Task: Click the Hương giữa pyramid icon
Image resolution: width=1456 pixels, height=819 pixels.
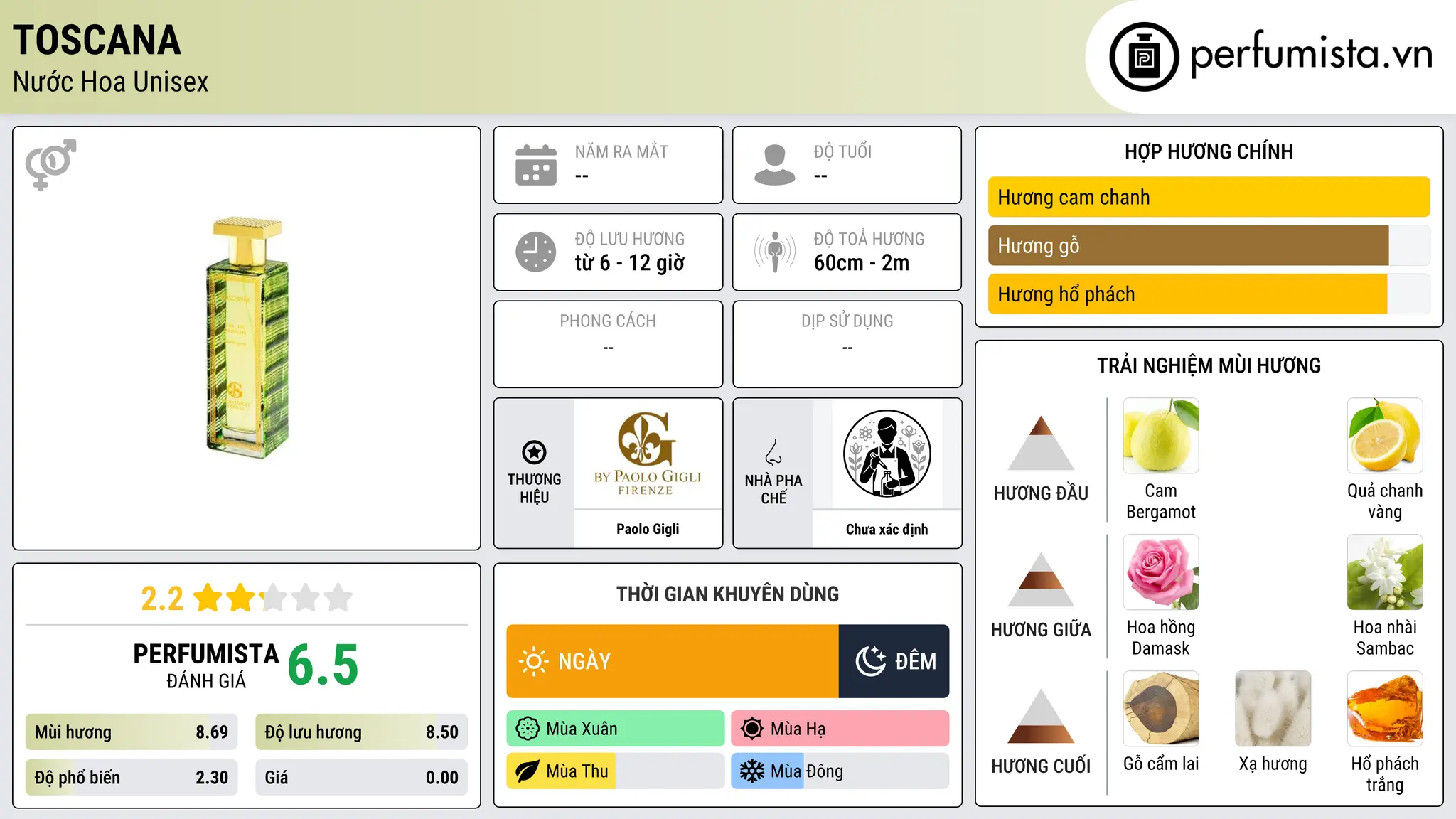Action: [1042, 579]
